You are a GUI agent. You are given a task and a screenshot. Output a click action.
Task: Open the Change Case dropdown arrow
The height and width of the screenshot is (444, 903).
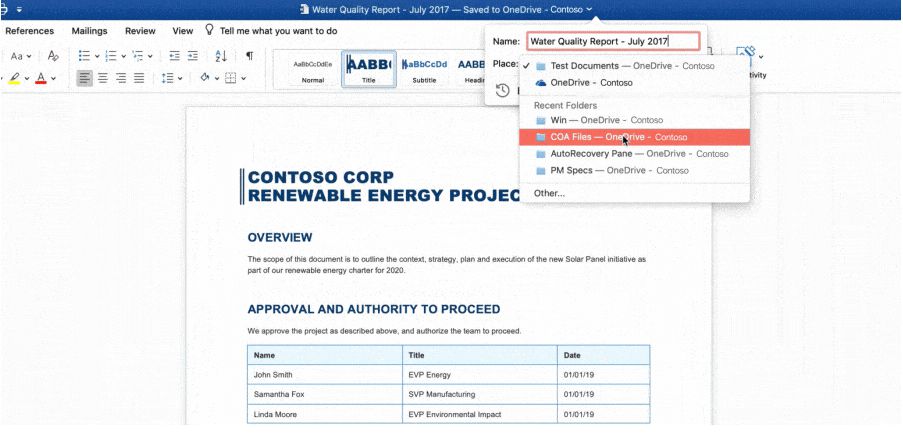pyautogui.click(x=29, y=56)
